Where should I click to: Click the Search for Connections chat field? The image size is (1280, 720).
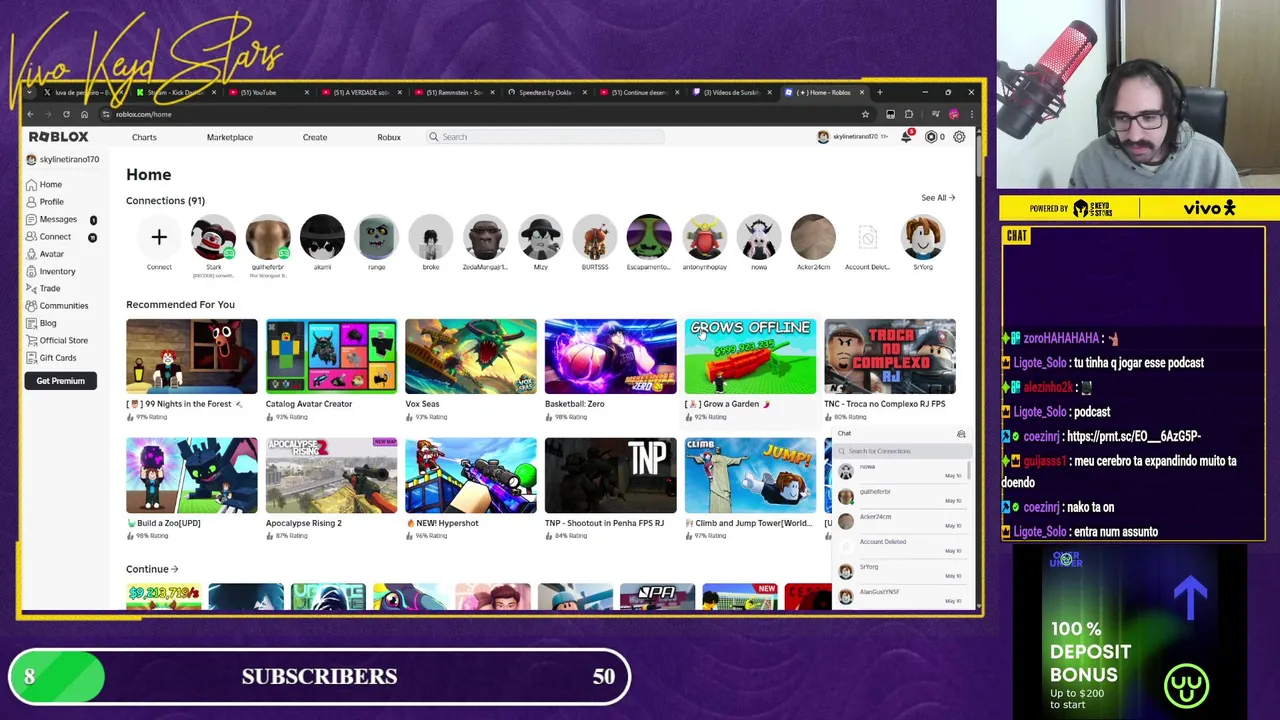[903, 451]
